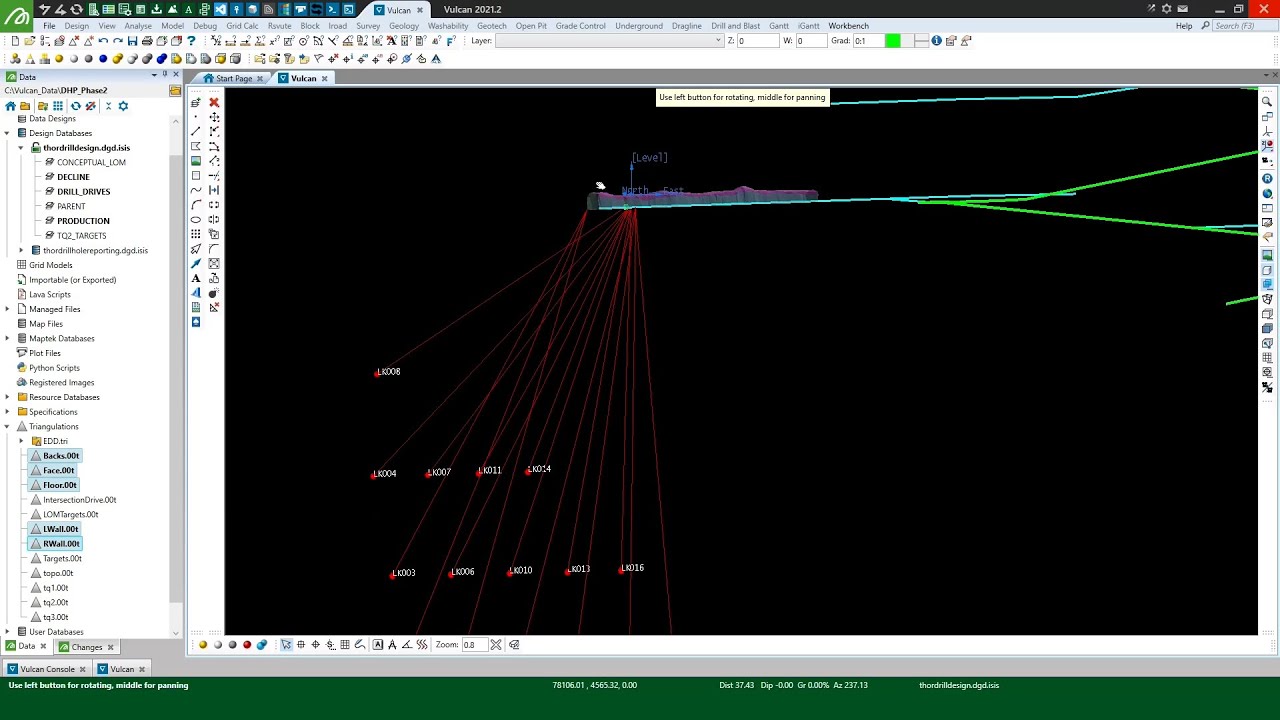Select the blue Arrow draw tool
This screenshot has height=720, width=1280.
click(196, 263)
